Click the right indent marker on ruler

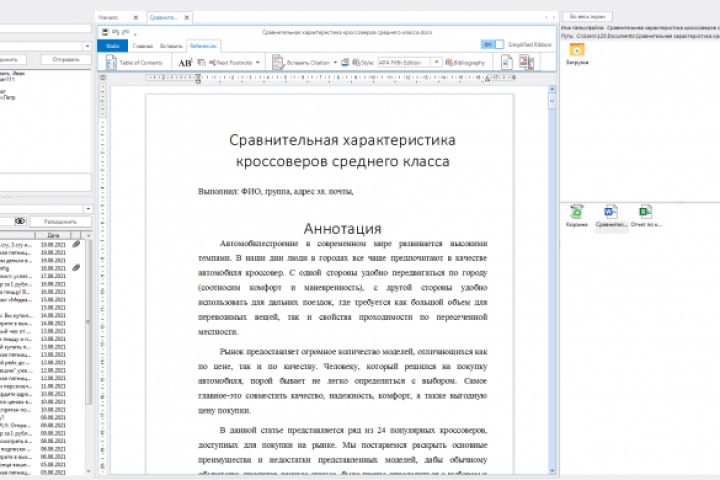[488, 79]
